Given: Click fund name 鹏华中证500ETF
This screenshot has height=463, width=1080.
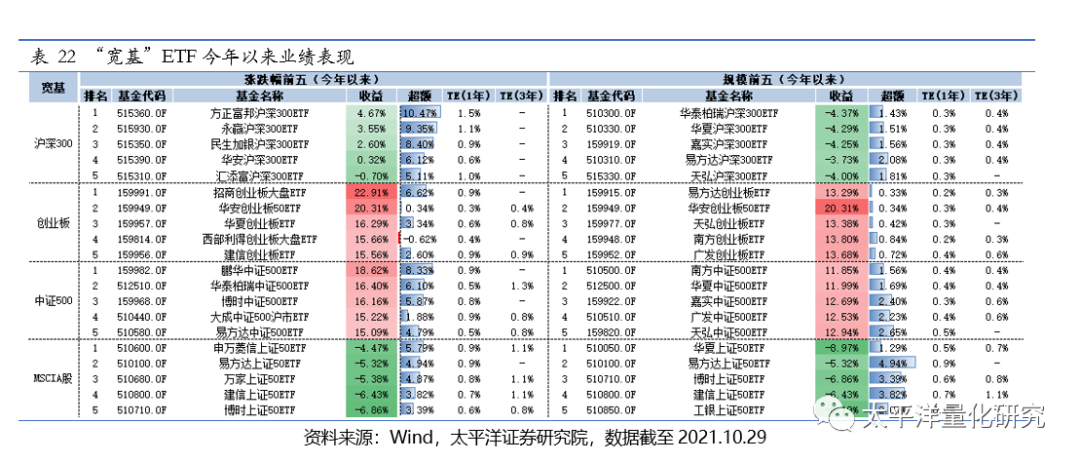Looking at the screenshot, I should (260, 271).
